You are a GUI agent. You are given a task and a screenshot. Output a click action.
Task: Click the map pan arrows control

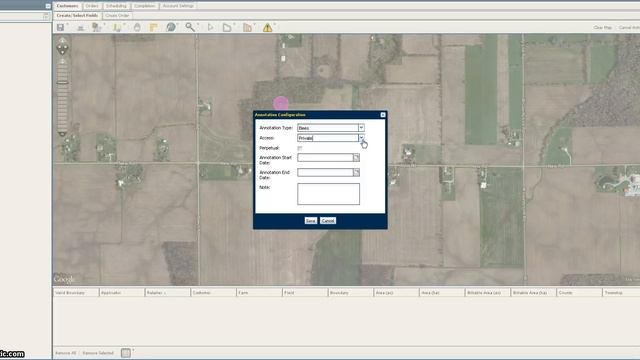click(x=62, y=47)
